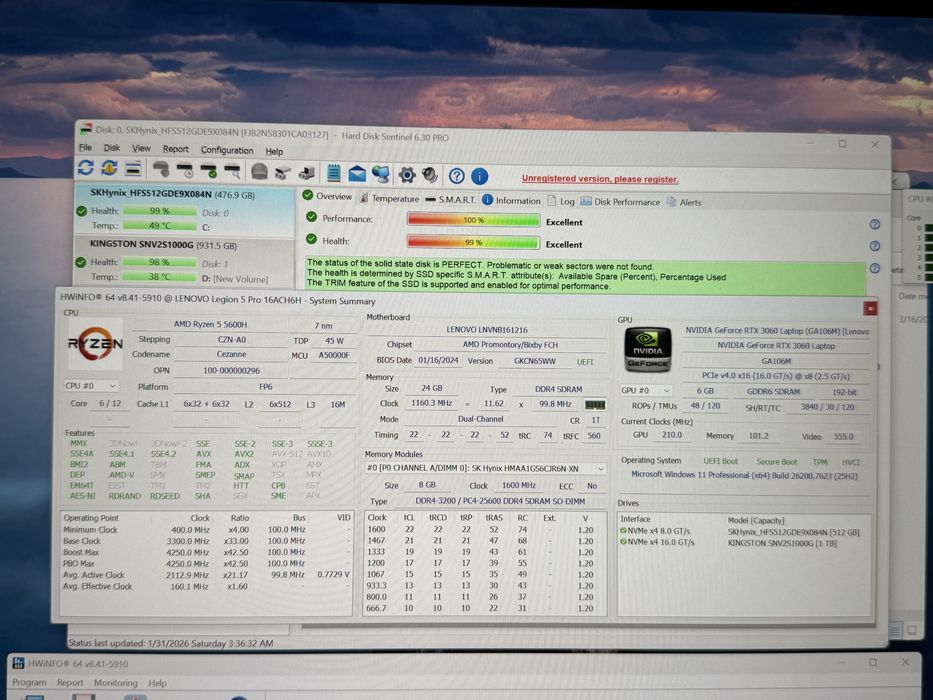This screenshot has height=700, width=933.
Task: Click the 'LENOVO LNVNB161216' motherboard field
Action: [487, 329]
